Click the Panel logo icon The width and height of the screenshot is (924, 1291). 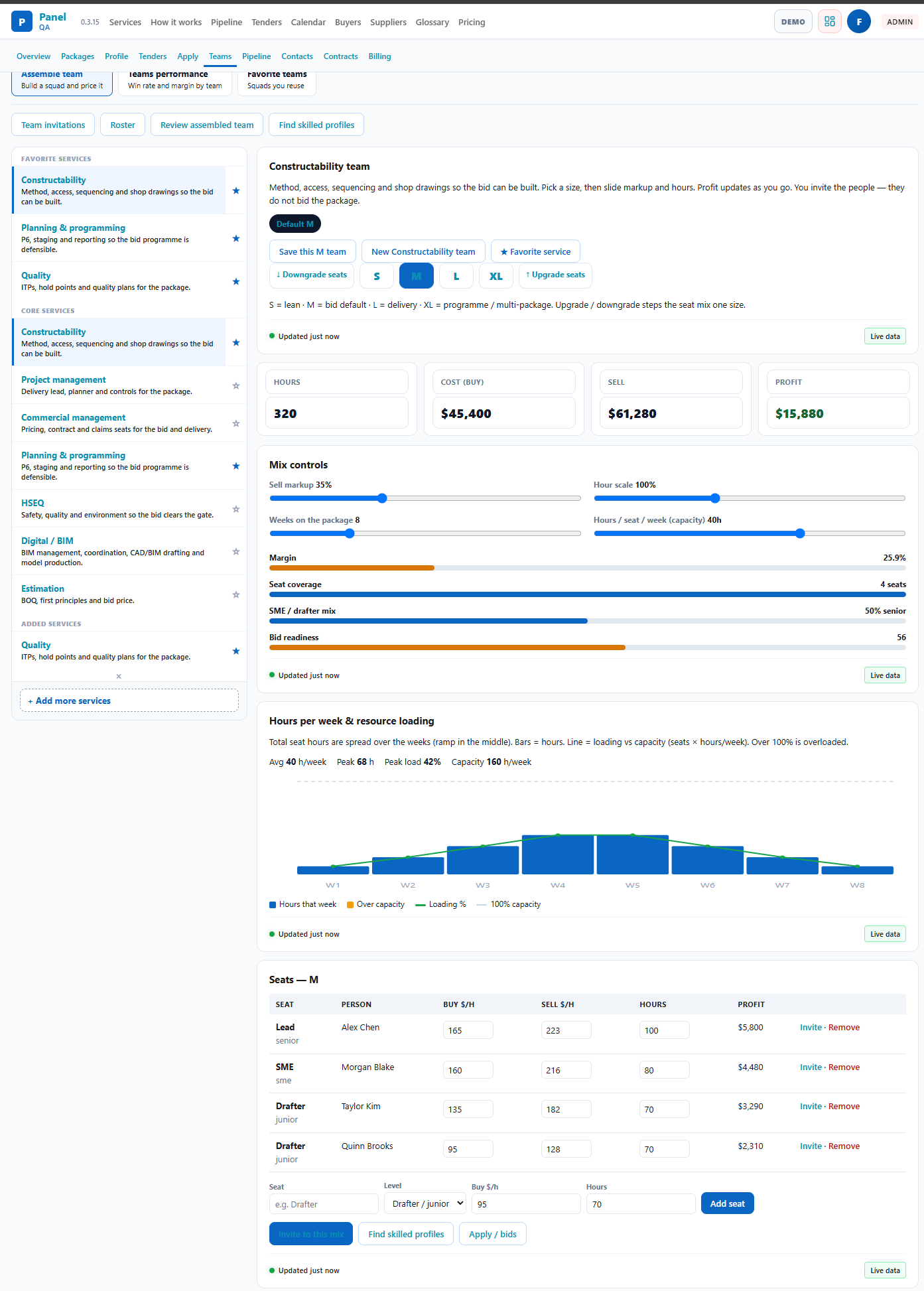pos(22,22)
